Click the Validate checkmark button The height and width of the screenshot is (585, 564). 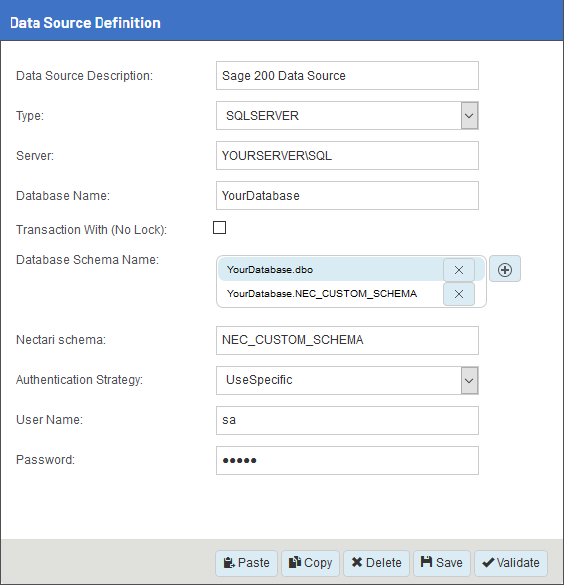pyautogui.click(x=511, y=563)
